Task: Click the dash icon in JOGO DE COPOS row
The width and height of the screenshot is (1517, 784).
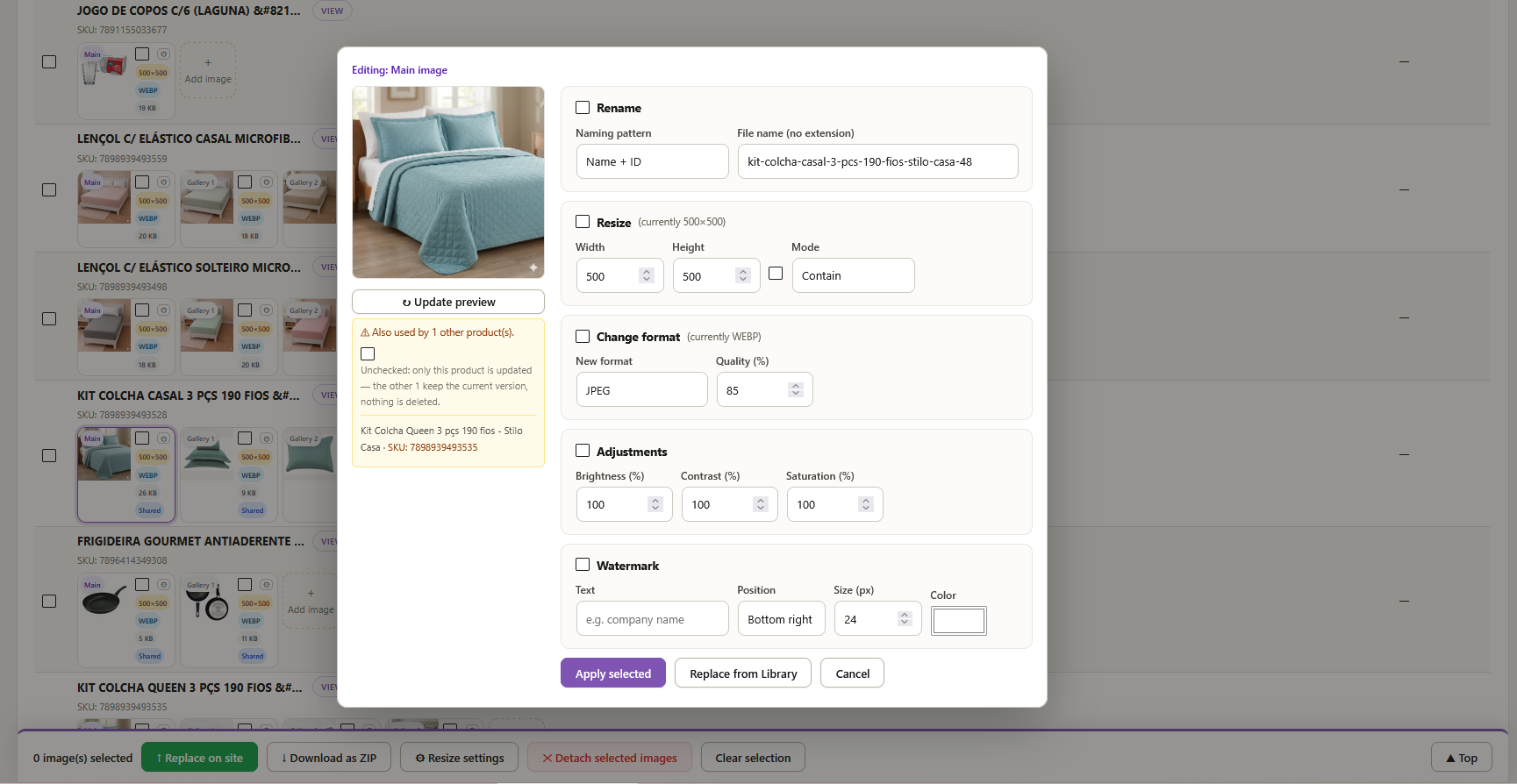Action: 1404,62
